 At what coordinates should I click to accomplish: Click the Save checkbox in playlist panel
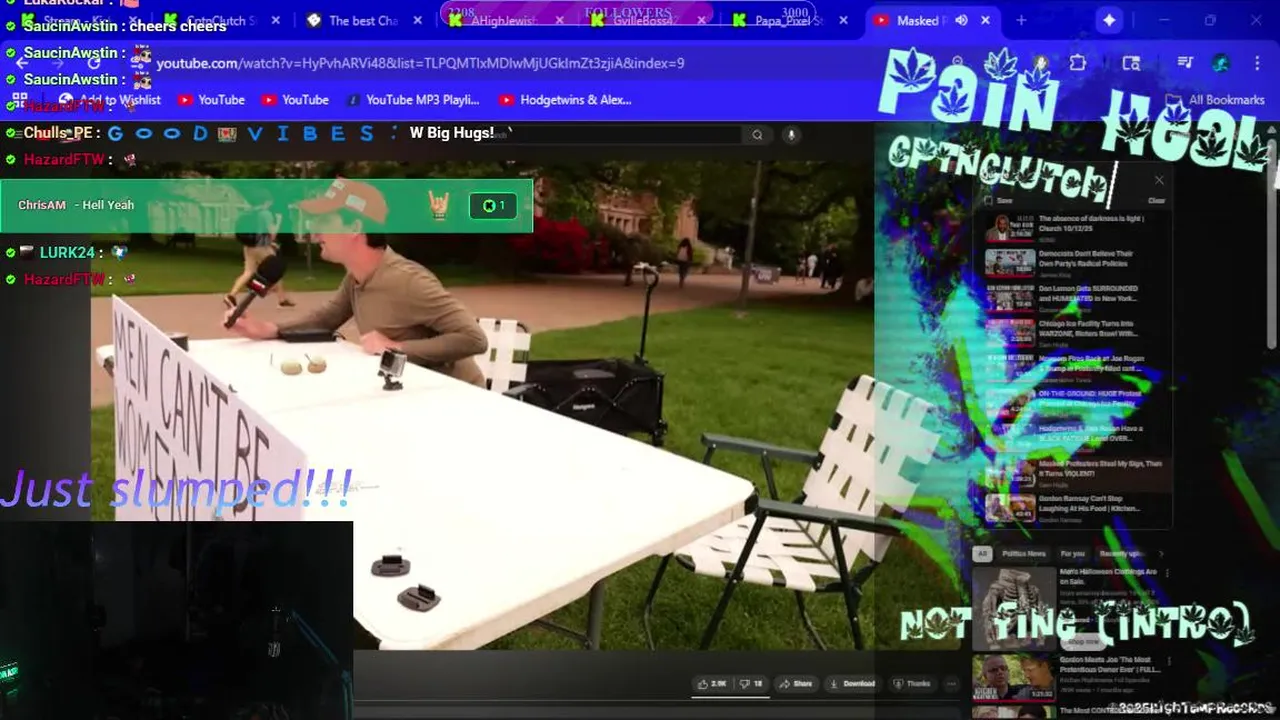999,200
